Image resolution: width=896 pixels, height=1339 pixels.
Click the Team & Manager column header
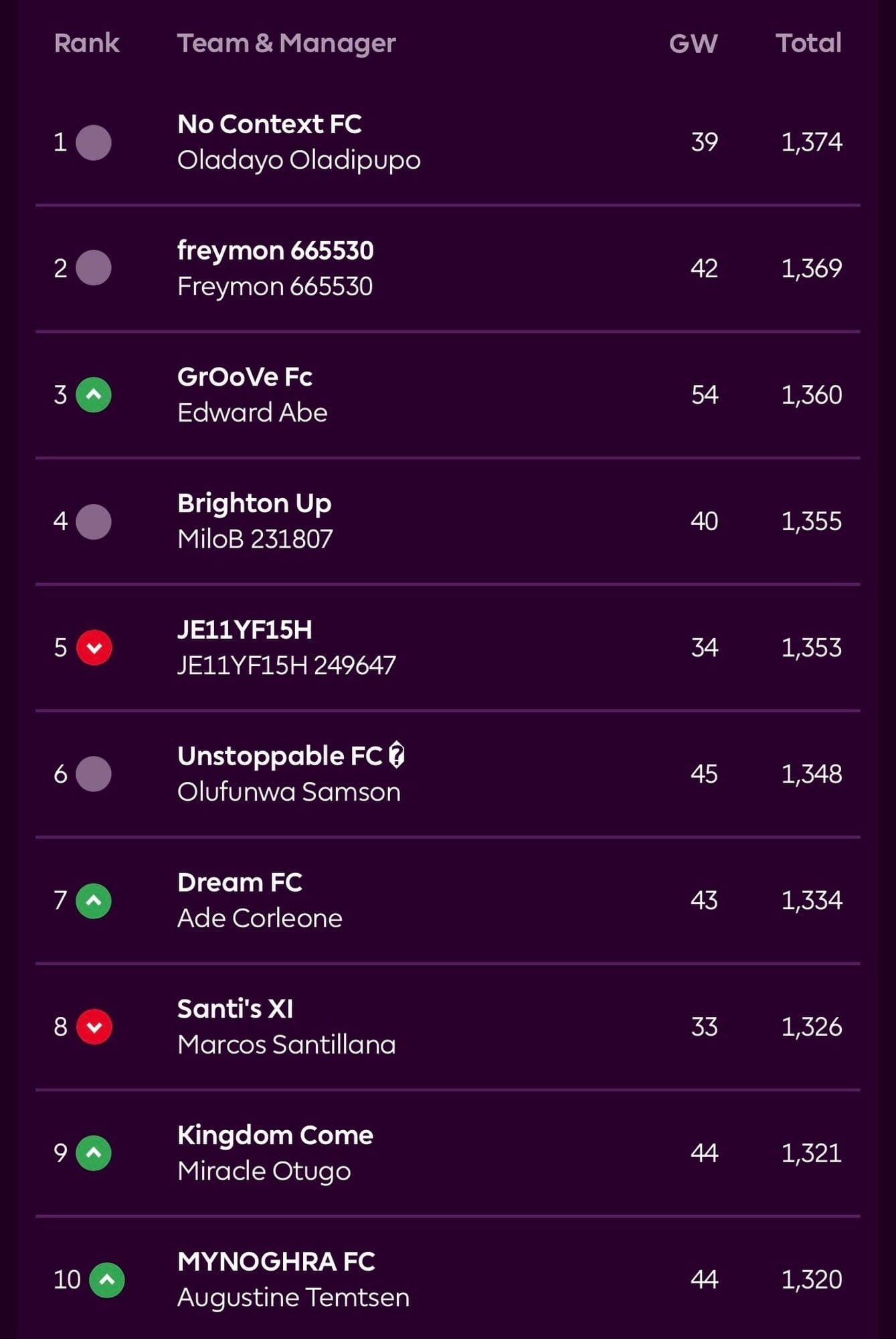286,44
